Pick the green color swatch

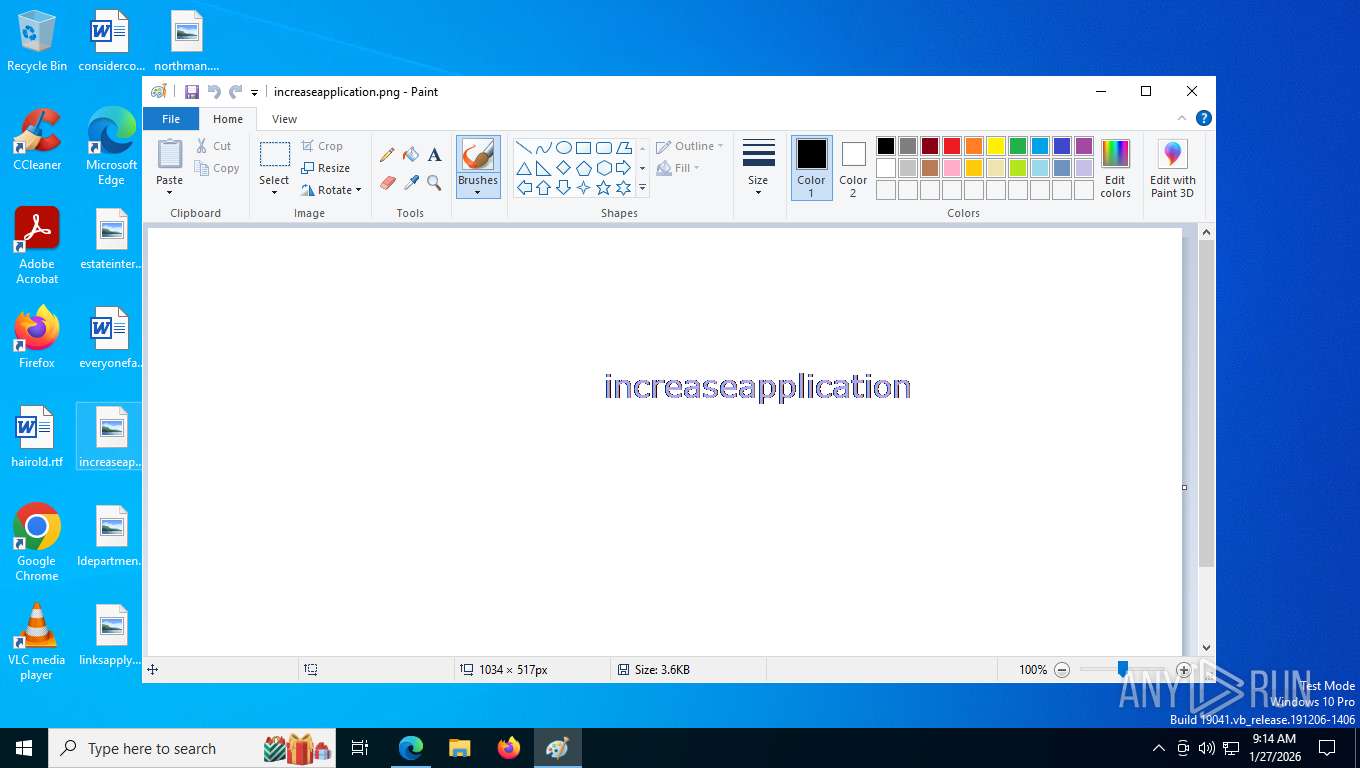point(1018,146)
